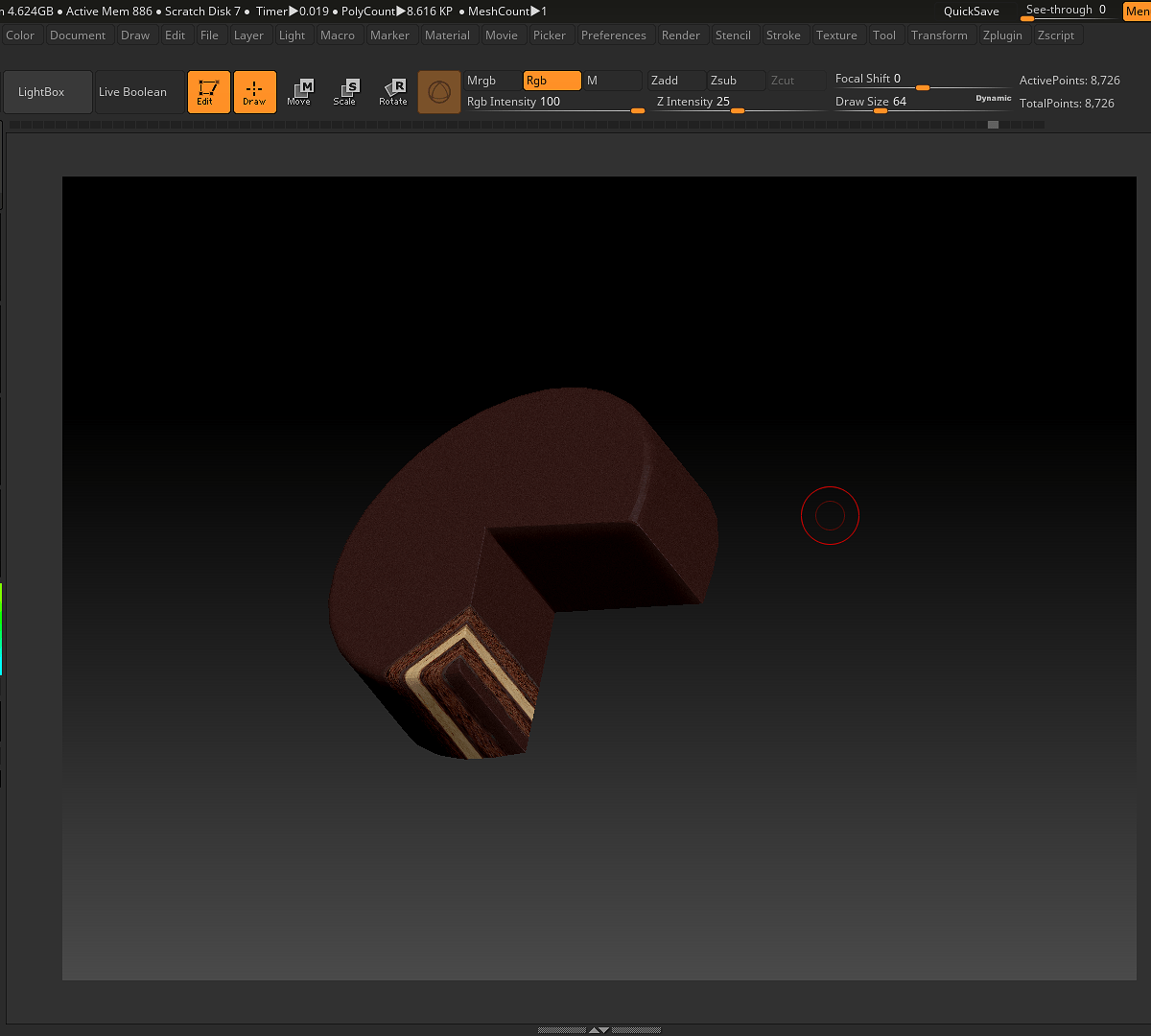The image size is (1151, 1036).
Task: Click the gizmo 3D sphere icon
Action: (439, 92)
